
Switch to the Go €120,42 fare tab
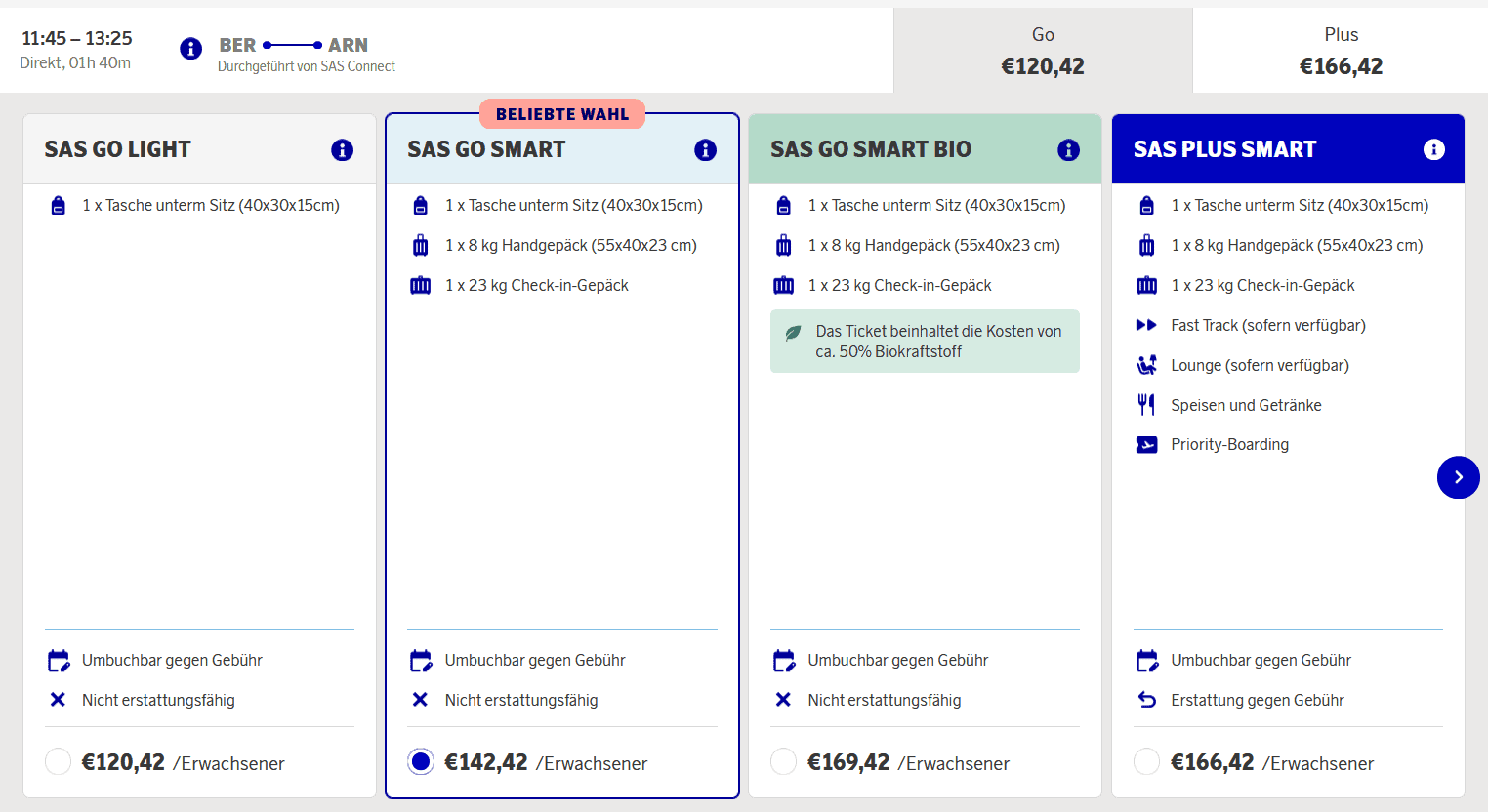coord(1042,51)
